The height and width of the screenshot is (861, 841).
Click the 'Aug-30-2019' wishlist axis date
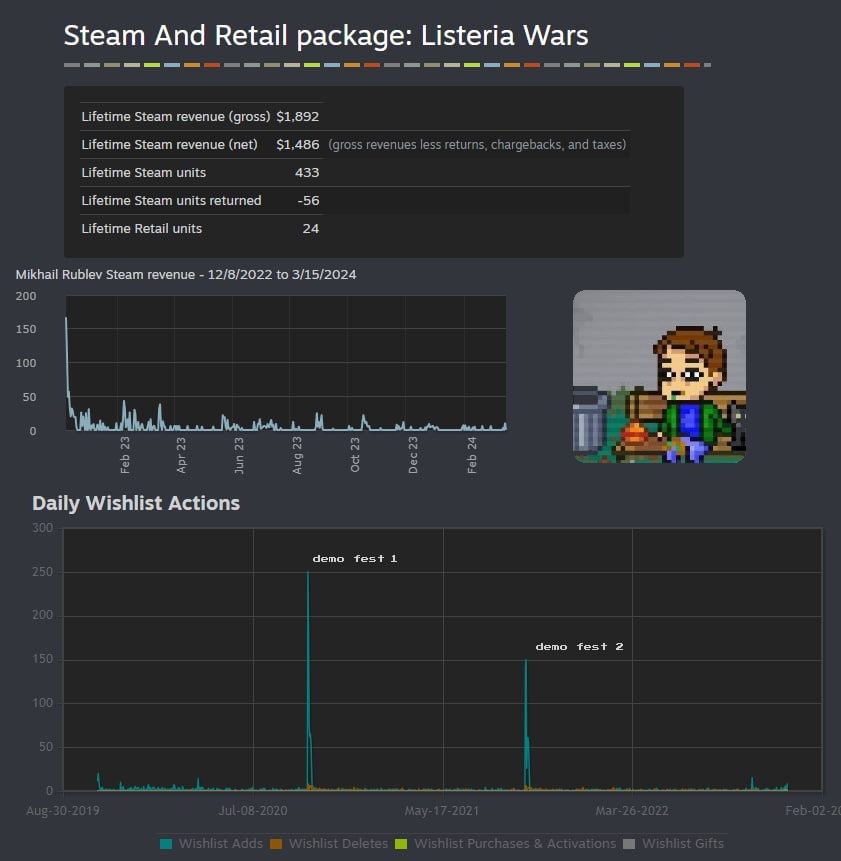tap(63, 810)
